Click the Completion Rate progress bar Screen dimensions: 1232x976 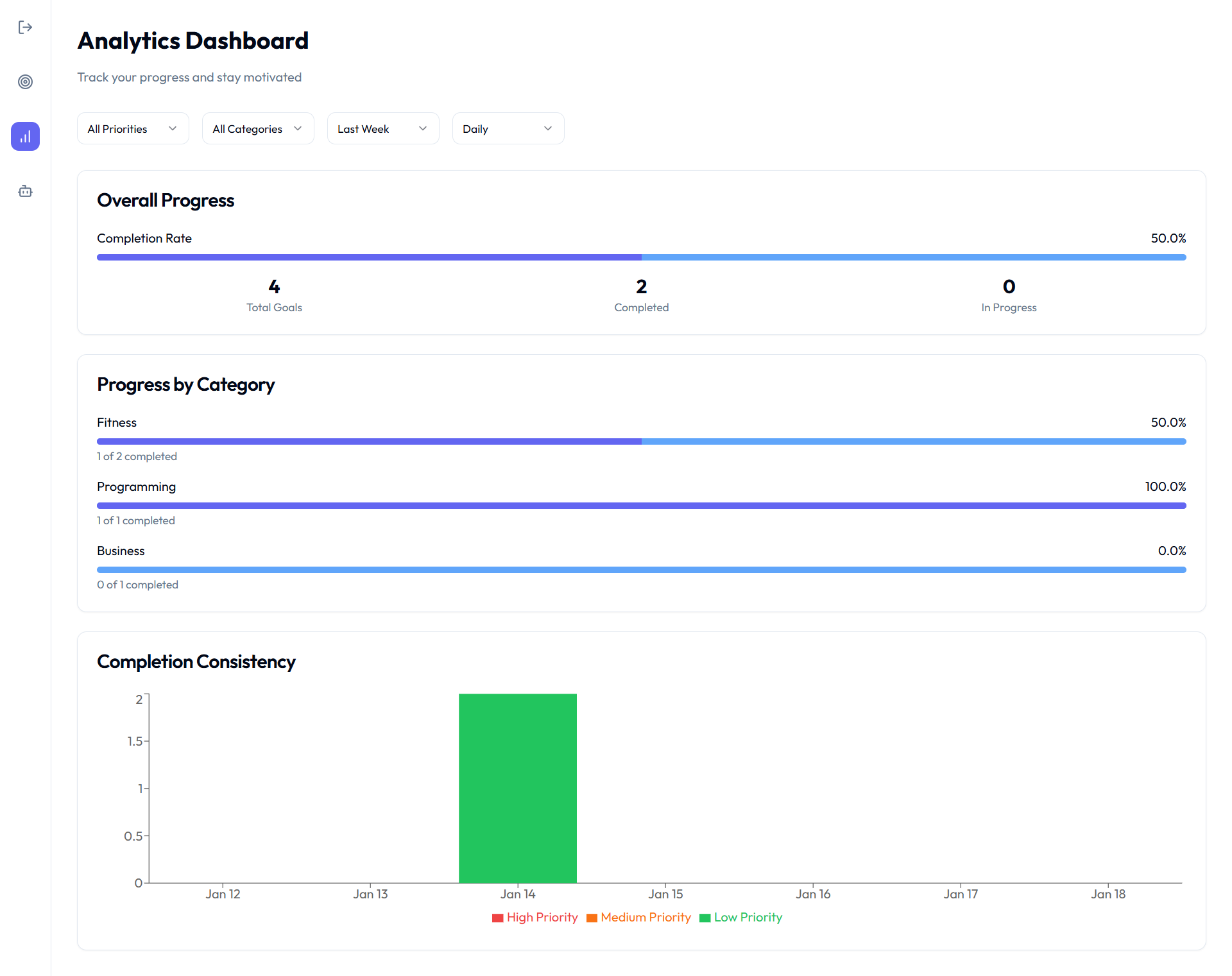(641, 257)
